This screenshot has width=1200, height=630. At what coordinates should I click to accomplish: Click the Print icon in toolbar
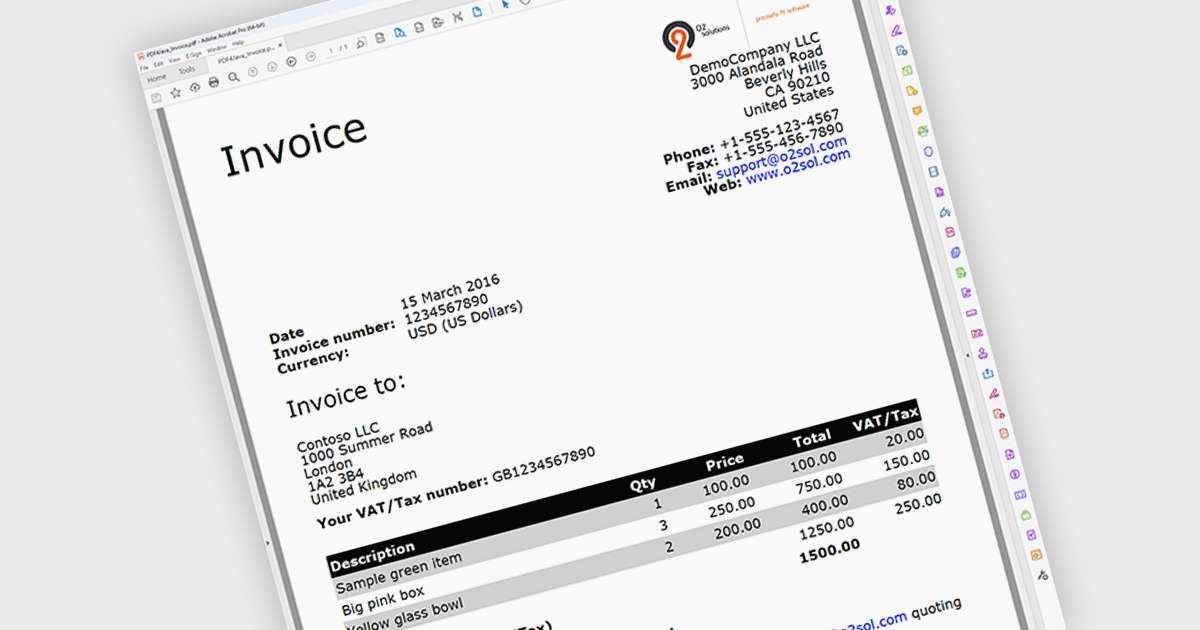pyautogui.click(x=214, y=82)
